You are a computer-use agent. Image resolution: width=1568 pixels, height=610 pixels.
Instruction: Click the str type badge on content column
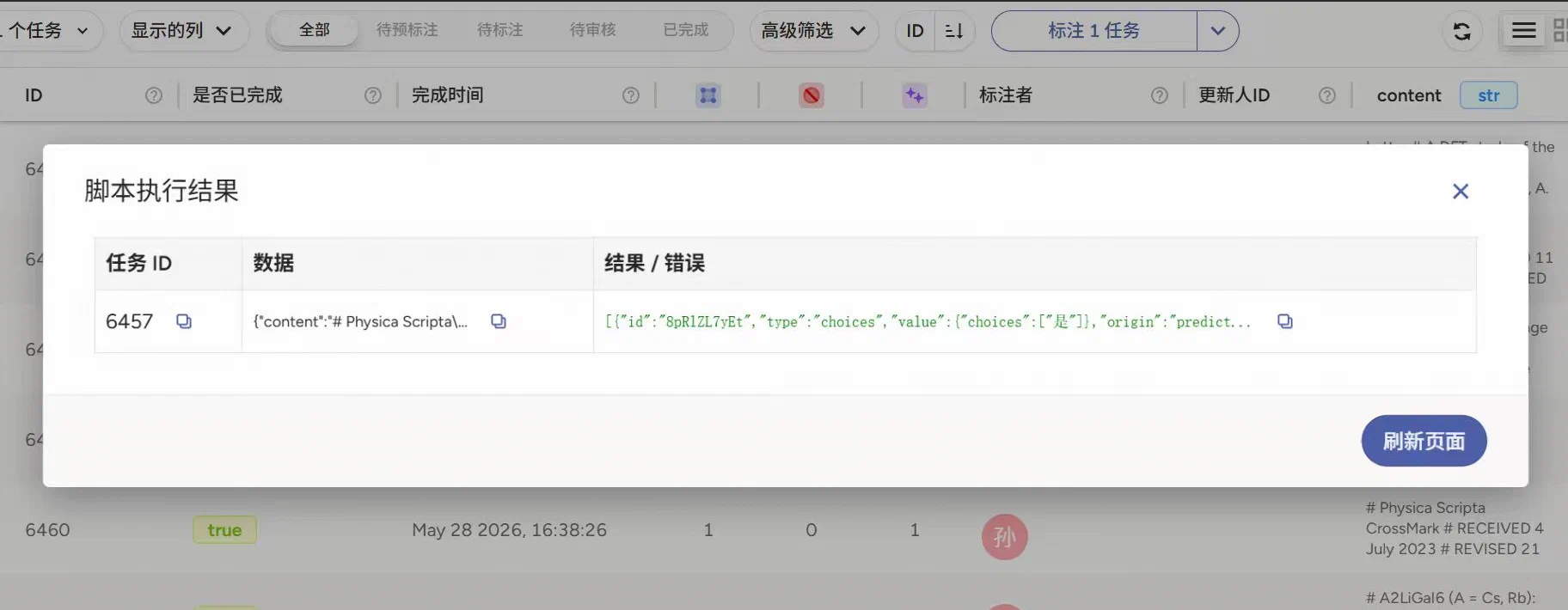[1489, 95]
